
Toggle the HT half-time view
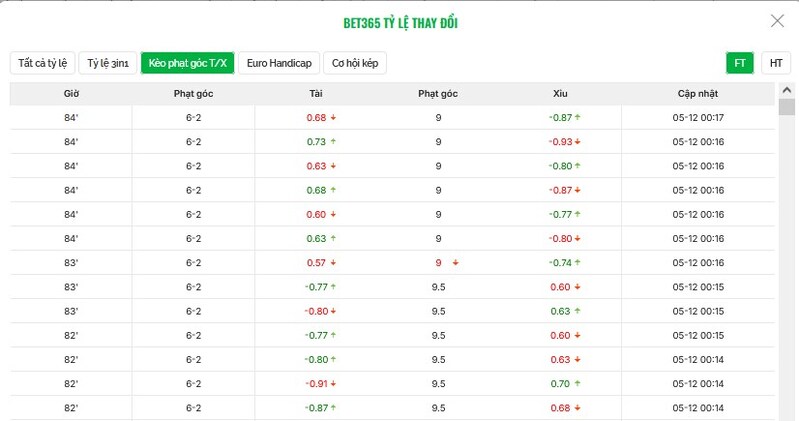(775, 62)
